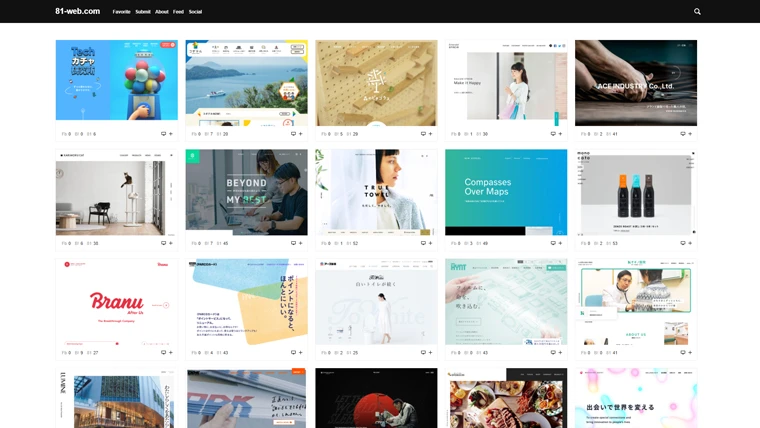The width and height of the screenshot is (760, 428).
Task: Click comment icon under Branu card
Action: pos(163,353)
